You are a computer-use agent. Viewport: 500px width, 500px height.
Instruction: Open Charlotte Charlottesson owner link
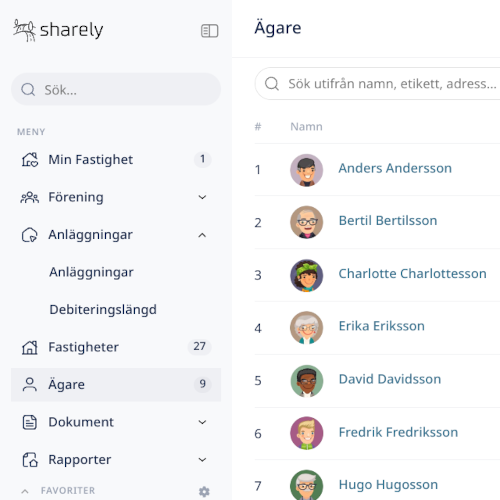[x=412, y=274]
